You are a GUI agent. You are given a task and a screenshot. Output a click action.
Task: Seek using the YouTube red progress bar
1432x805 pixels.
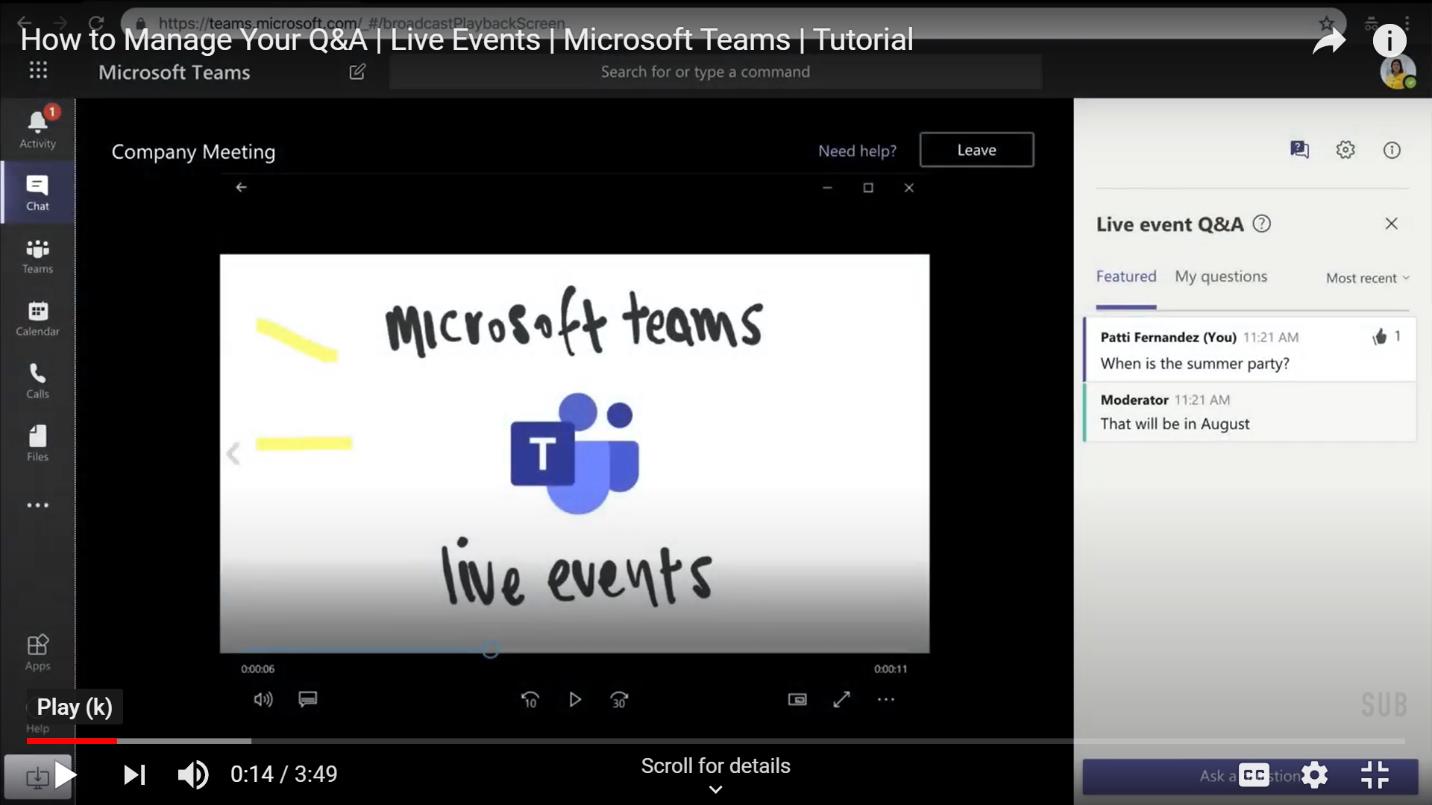click(x=715, y=741)
